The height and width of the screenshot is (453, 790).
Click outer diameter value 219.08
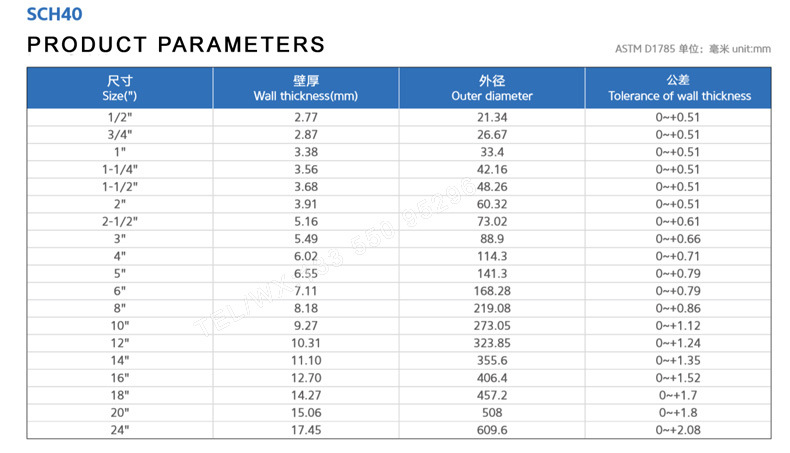(492, 308)
